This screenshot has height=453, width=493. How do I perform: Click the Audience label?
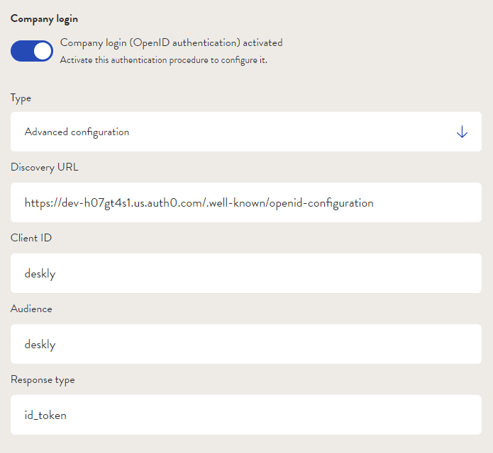[31, 309]
